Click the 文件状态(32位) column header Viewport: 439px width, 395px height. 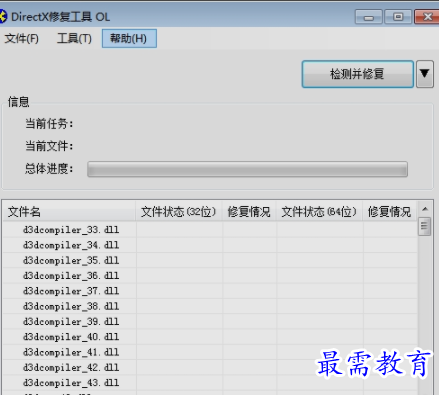(x=179, y=211)
